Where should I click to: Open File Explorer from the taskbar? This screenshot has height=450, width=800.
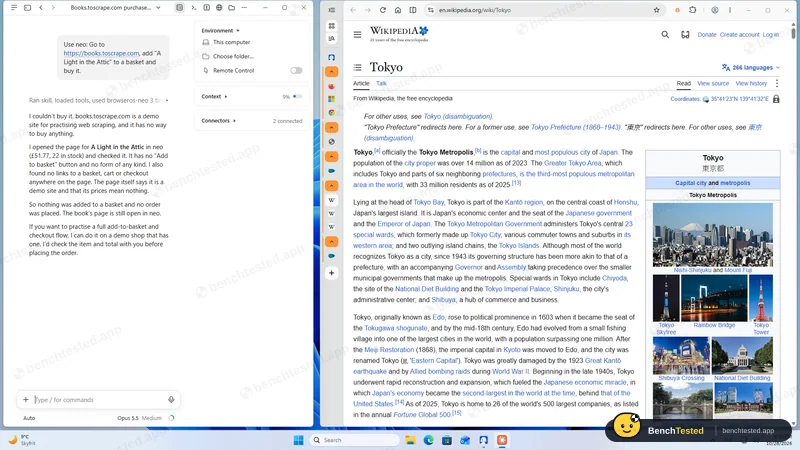pyautogui.click(x=410, y=440)
